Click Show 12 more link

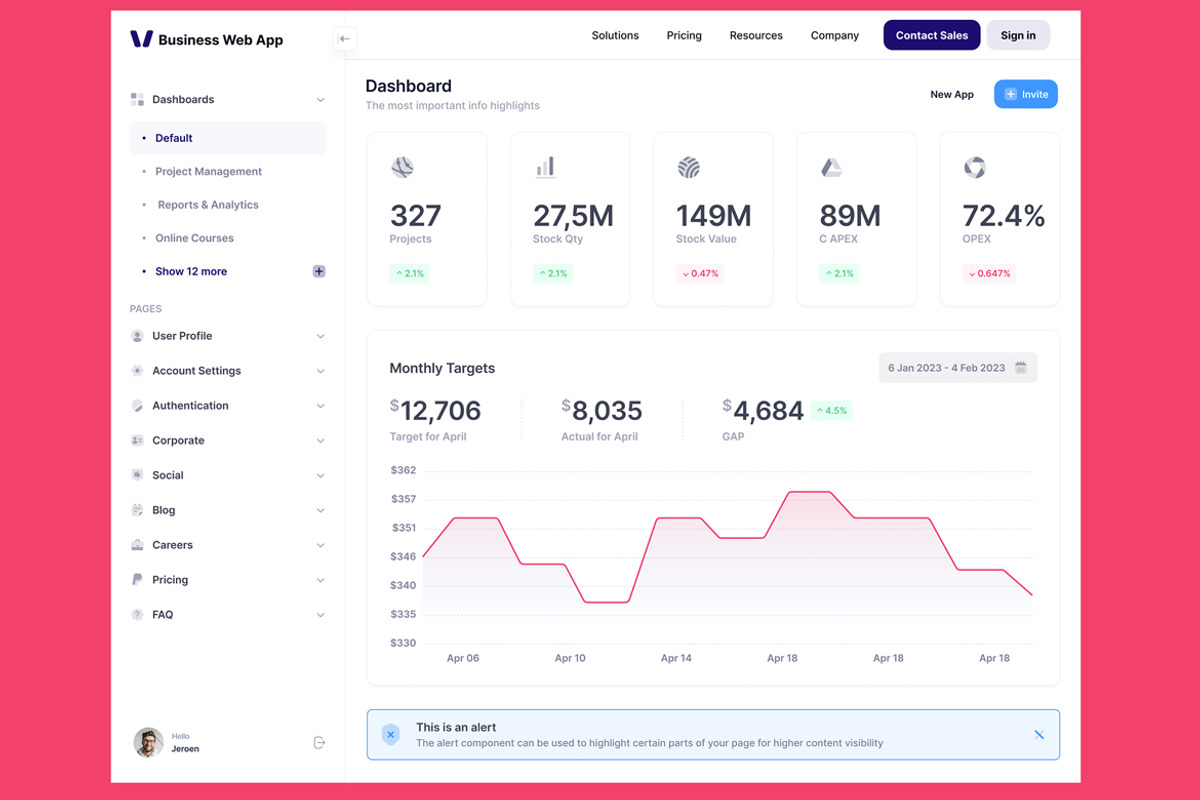click(191, 272)
